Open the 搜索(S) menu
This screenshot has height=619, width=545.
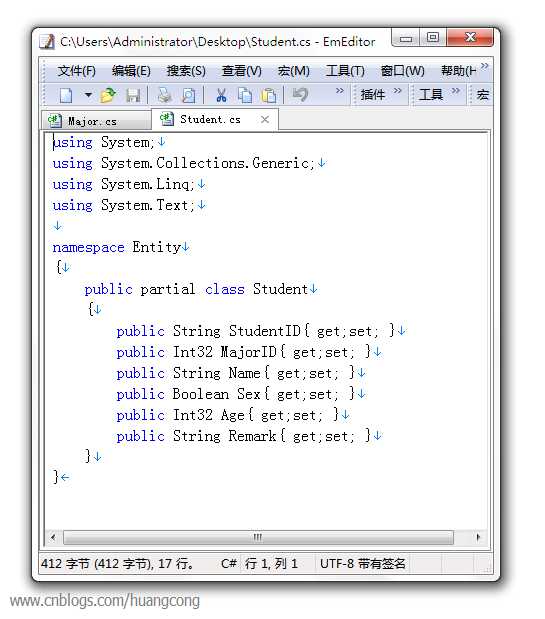(186, 71)
